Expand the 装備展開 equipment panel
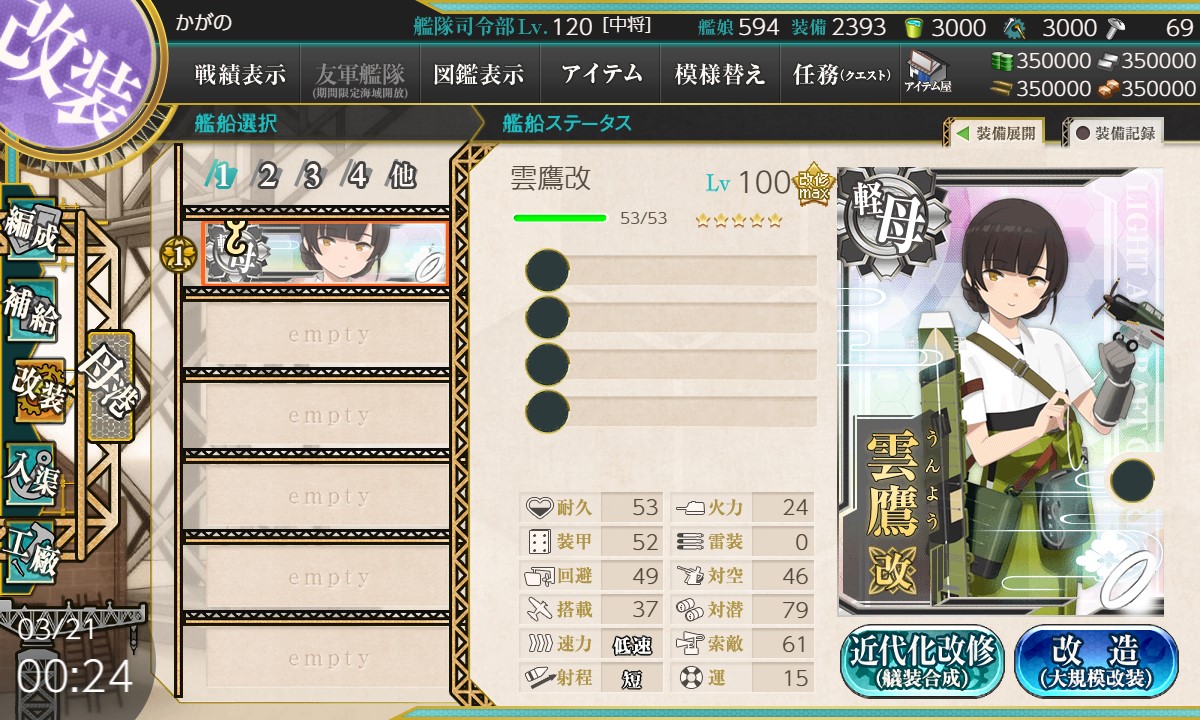The image size is (1200, 720). pyautogui.click(x=994, y=132)
